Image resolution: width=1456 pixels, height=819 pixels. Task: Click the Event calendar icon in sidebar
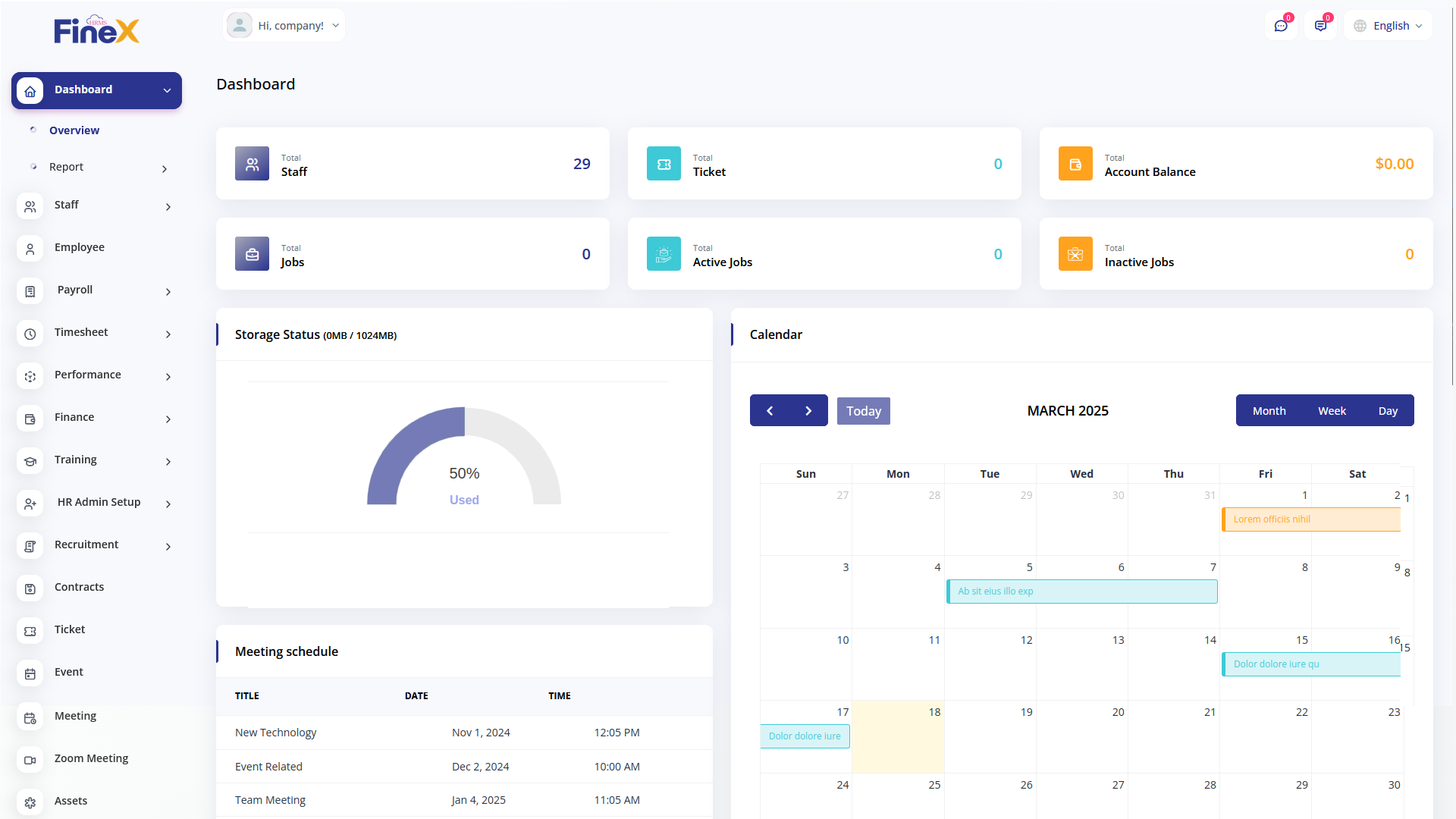(x=30, y=673)
